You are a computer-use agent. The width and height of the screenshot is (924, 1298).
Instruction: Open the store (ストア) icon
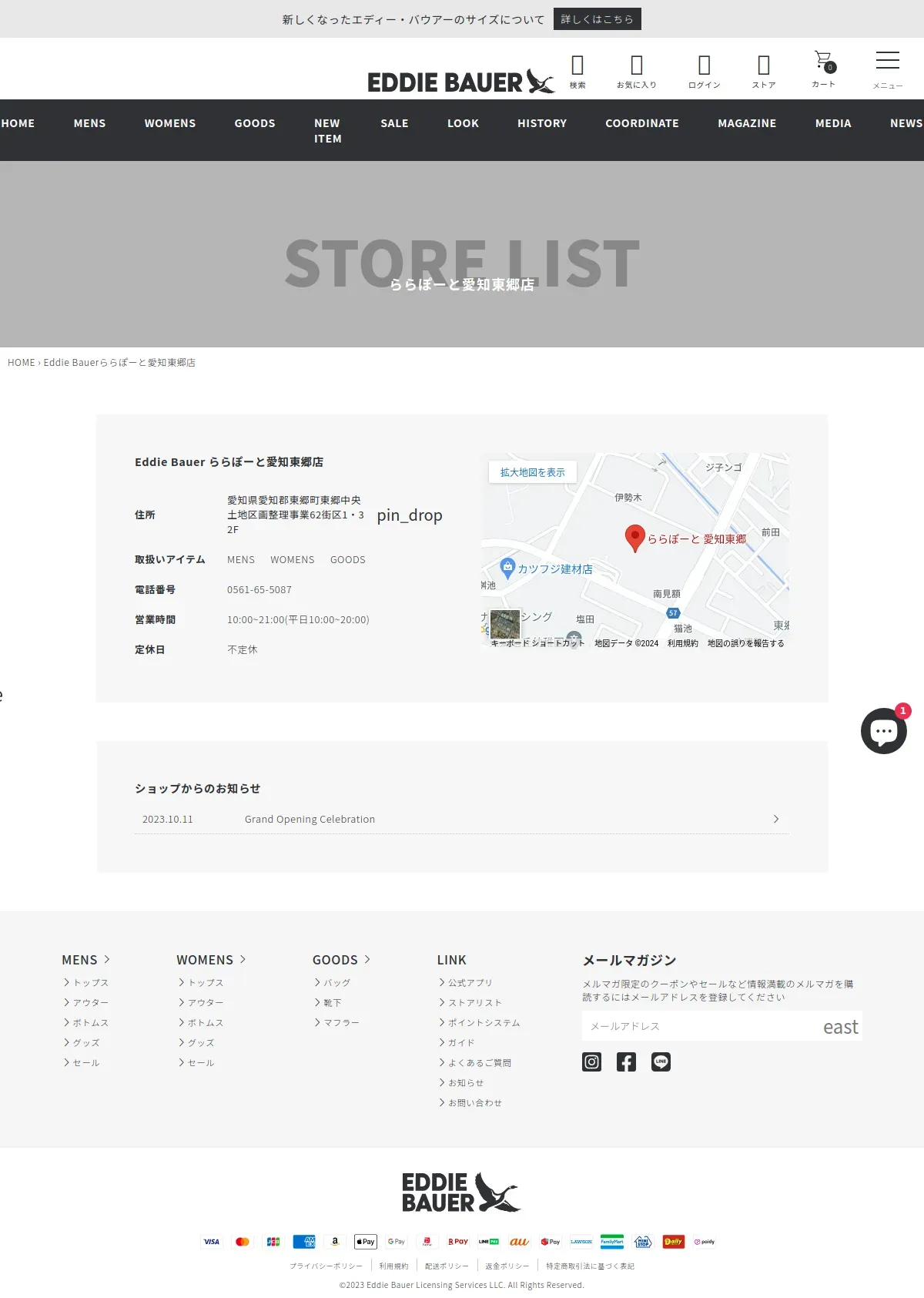(764, 71)
